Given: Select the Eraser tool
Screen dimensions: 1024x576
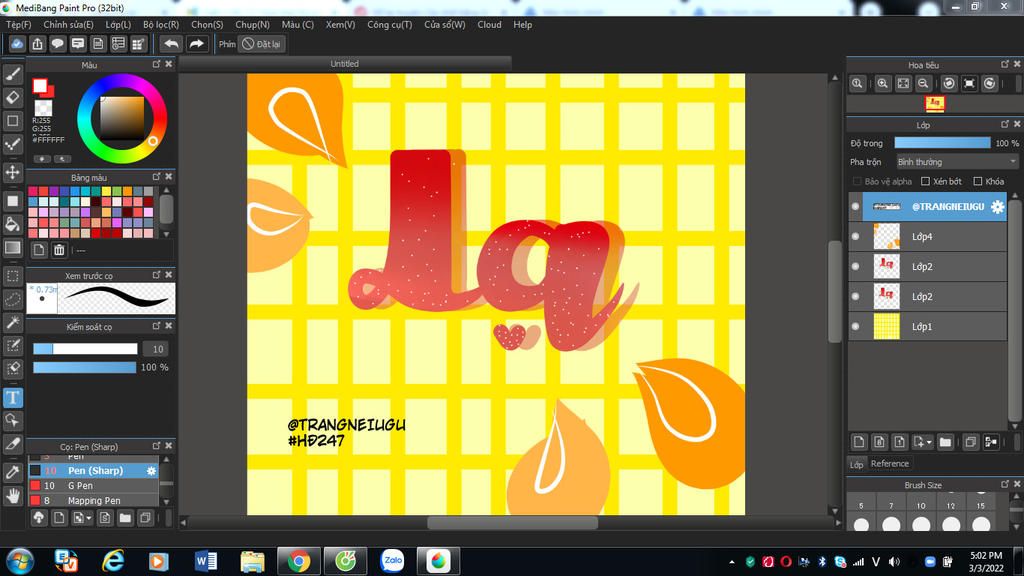Looking at the screenshot, I should point(12,97).
